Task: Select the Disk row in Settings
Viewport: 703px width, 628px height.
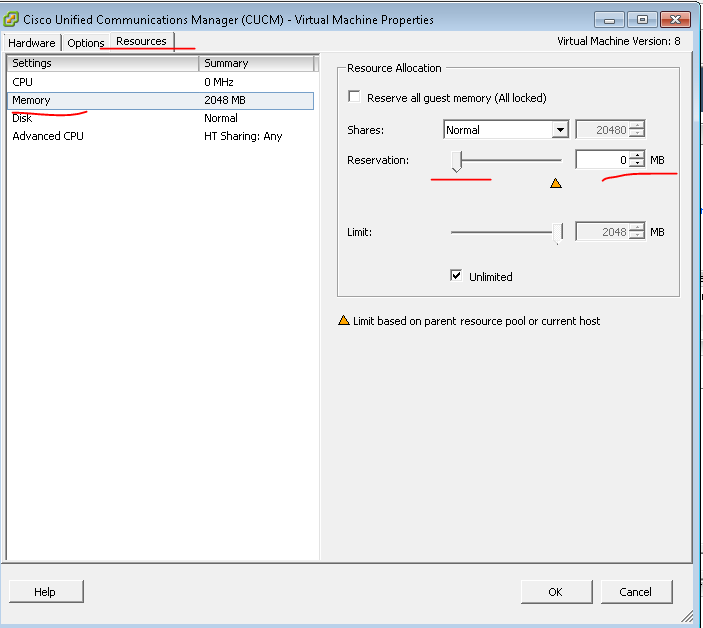Action: (160, 118)
